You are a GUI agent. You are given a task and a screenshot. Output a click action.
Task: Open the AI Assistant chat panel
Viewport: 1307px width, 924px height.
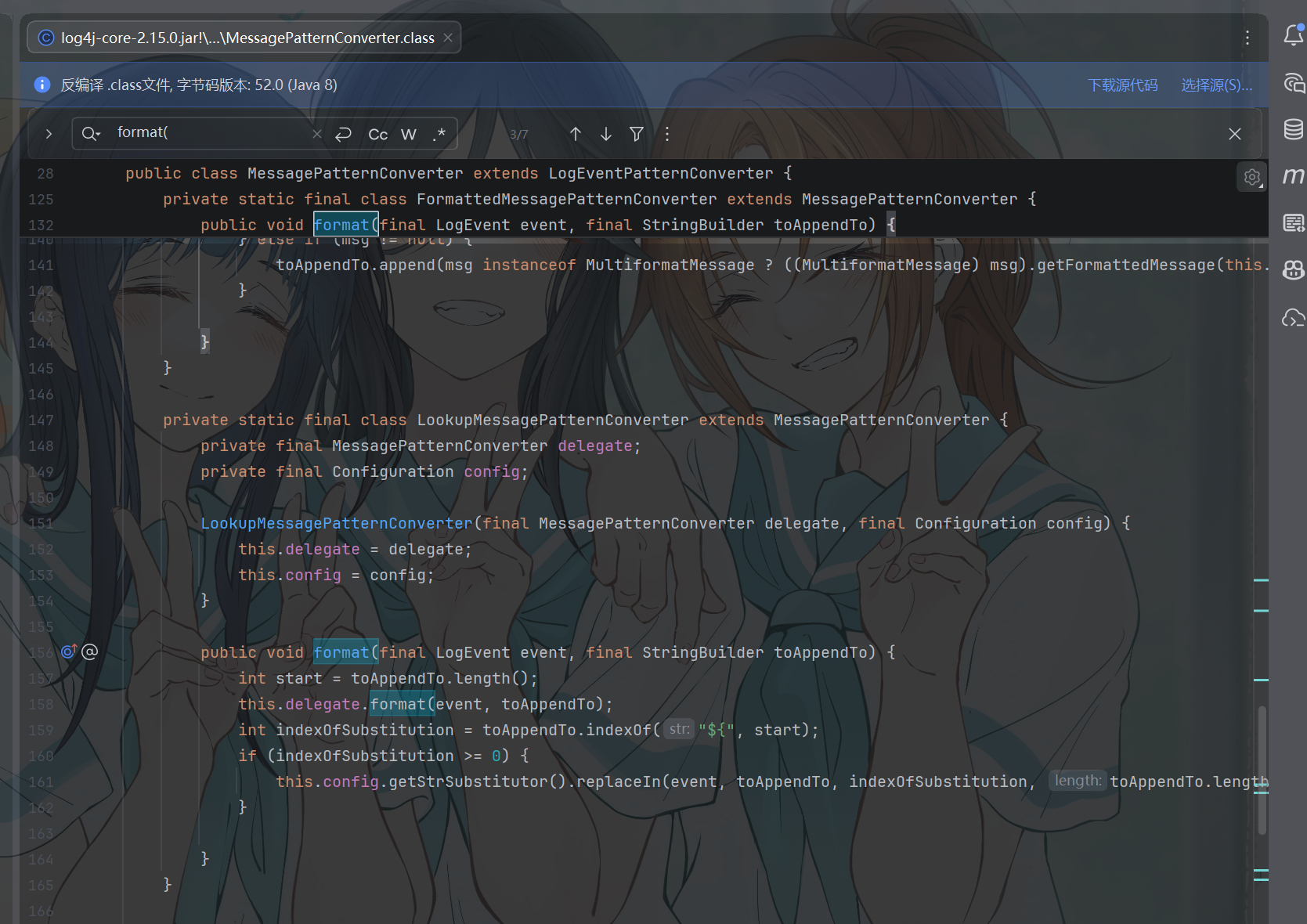point(1293,82)
